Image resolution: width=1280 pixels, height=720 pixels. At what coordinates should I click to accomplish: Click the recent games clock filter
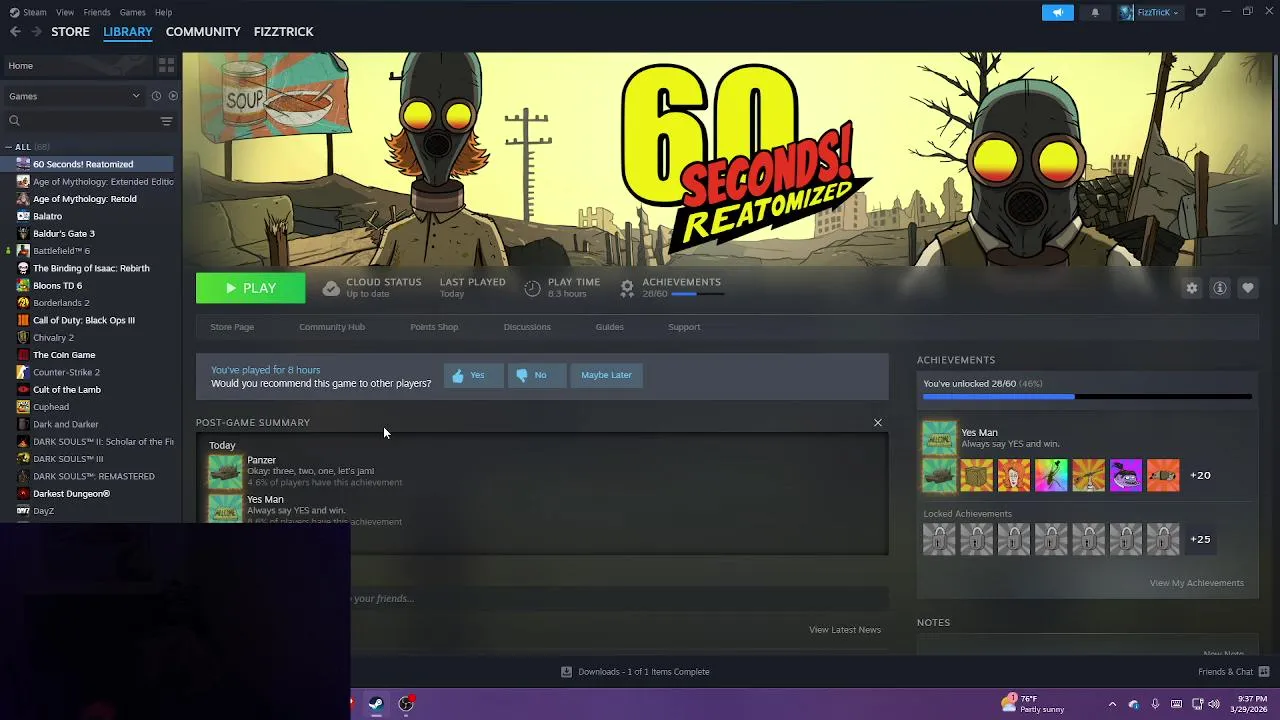click(x=156, y=96)
